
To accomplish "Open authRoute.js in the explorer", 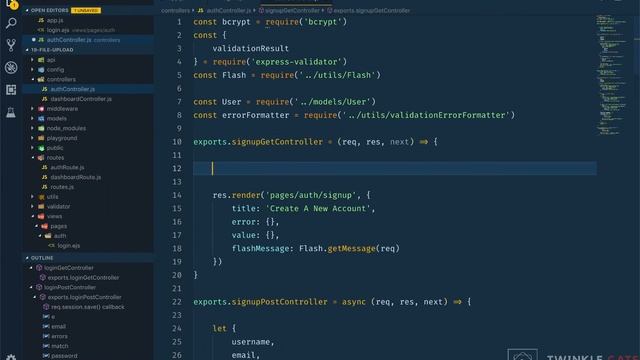I will (67, 167).
